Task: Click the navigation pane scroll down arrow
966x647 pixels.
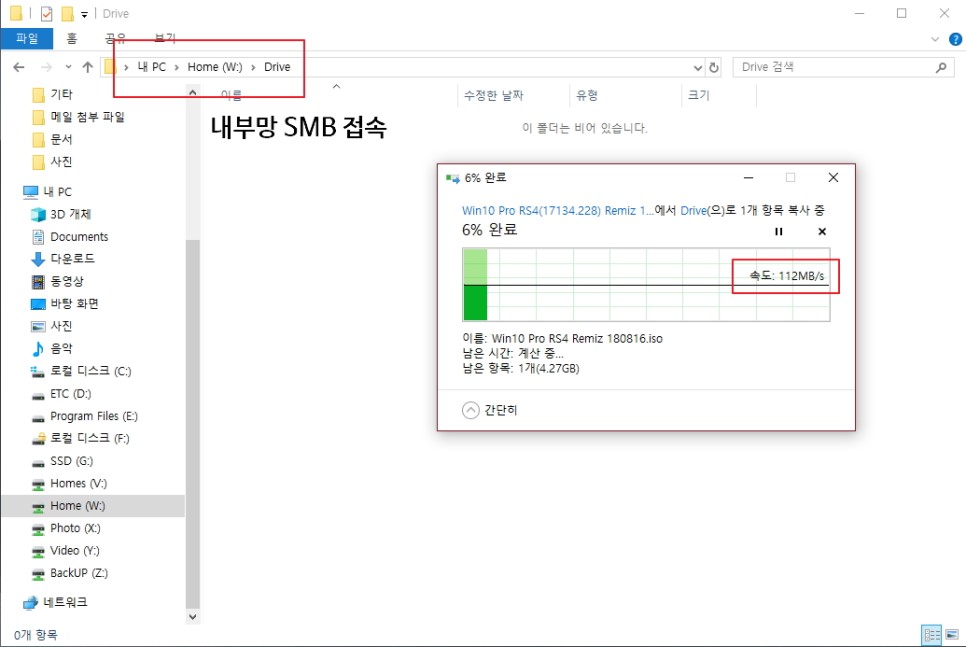Action: click(x=193, y=616)
